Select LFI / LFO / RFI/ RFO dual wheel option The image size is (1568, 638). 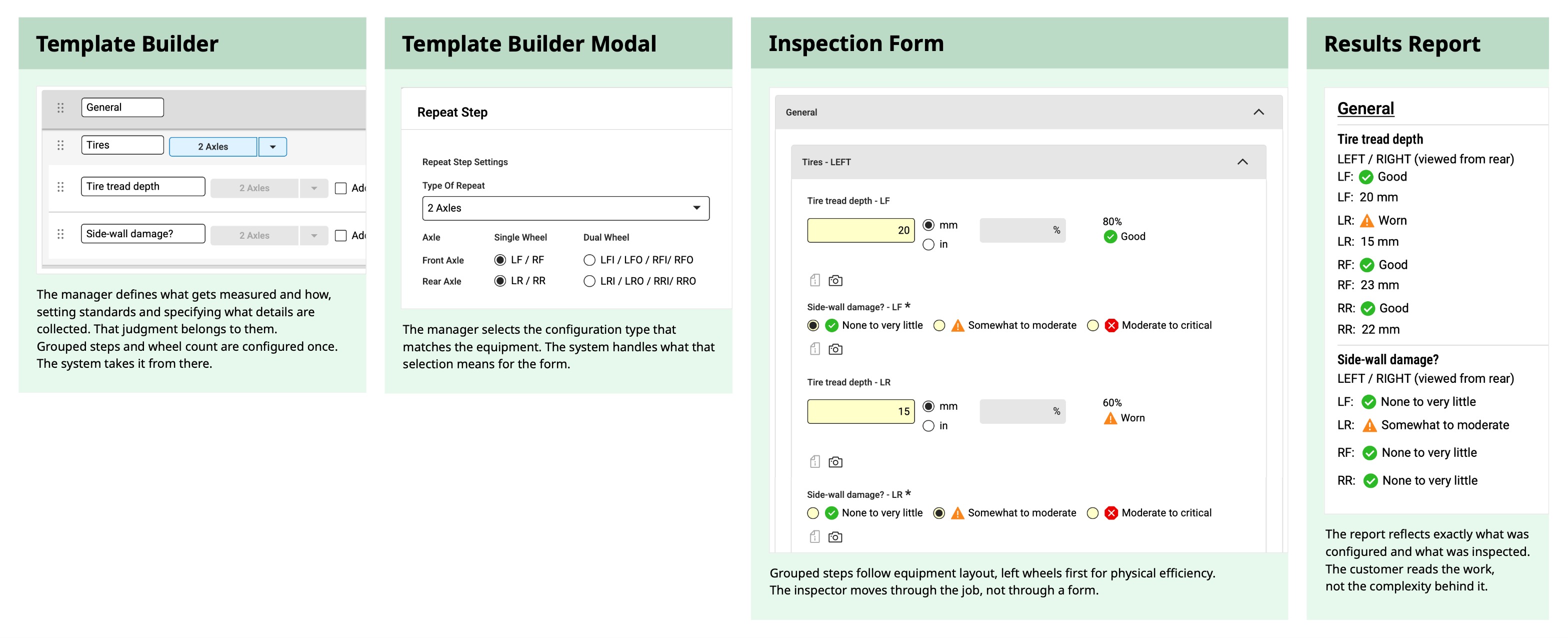point(589,260)
